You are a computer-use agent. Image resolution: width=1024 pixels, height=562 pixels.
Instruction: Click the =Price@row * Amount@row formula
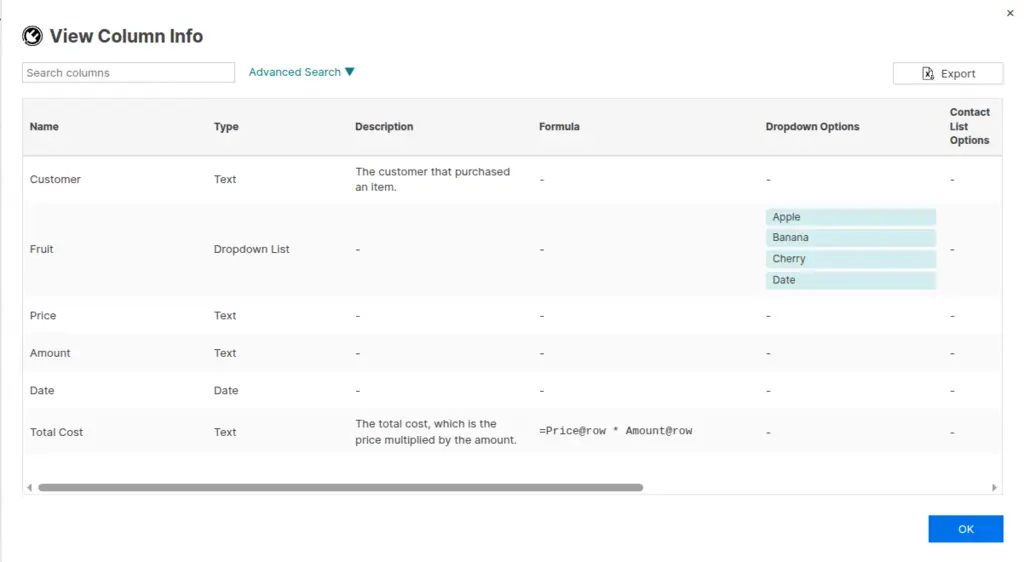pos(615,431)
